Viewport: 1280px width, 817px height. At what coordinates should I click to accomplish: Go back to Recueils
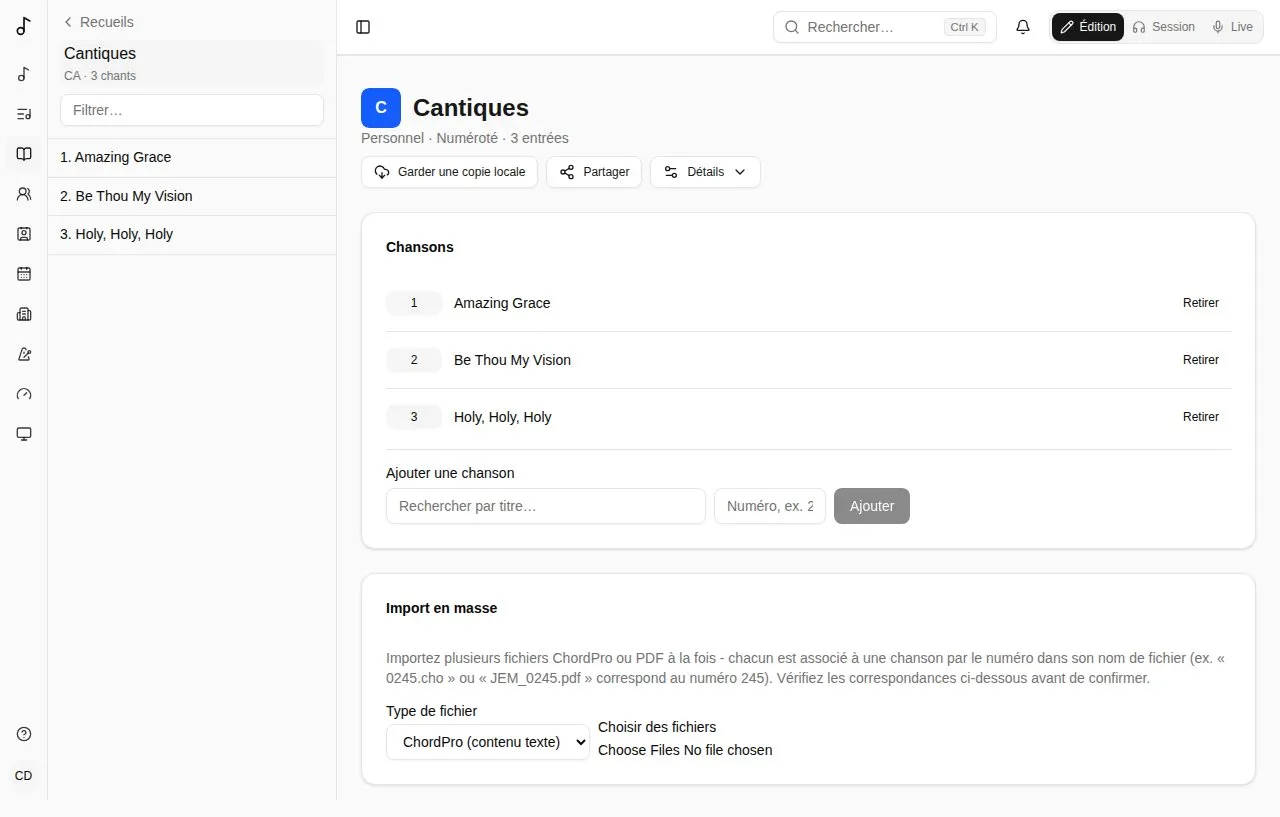coord(98,22)
